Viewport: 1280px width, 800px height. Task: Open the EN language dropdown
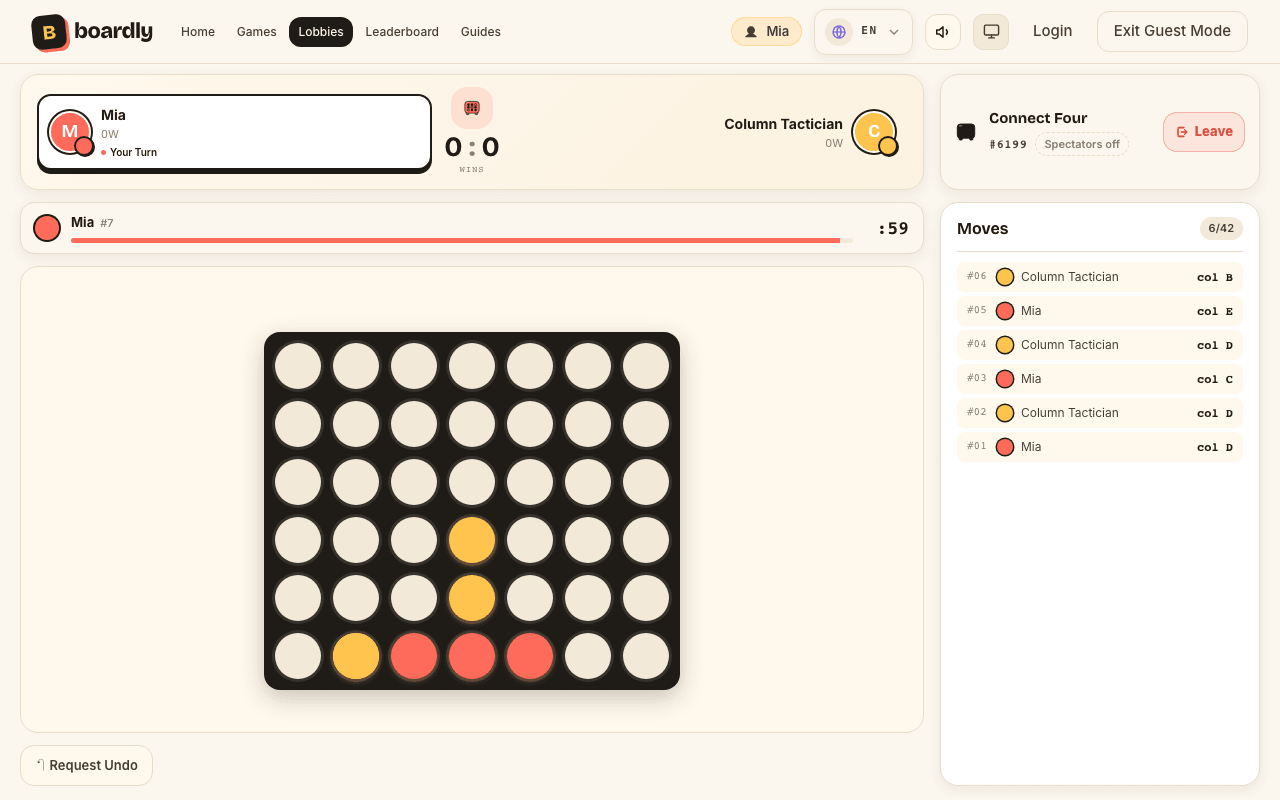tap(863, 32)
